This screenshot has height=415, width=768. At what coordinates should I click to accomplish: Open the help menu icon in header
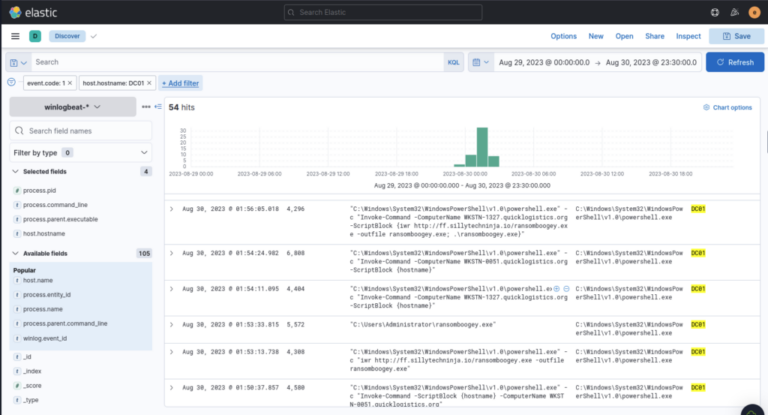click(714, 12)
